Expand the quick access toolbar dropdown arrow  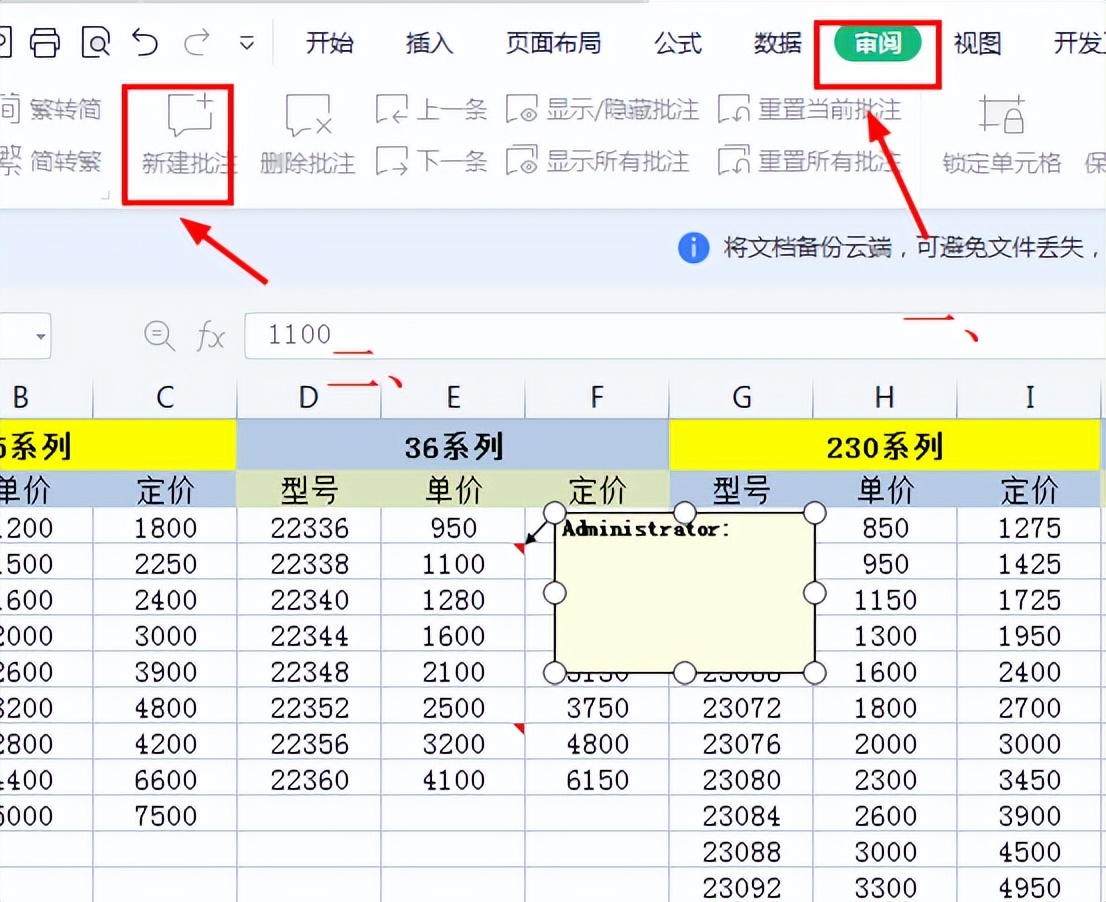pyautogui.click(x=247, y=44)
